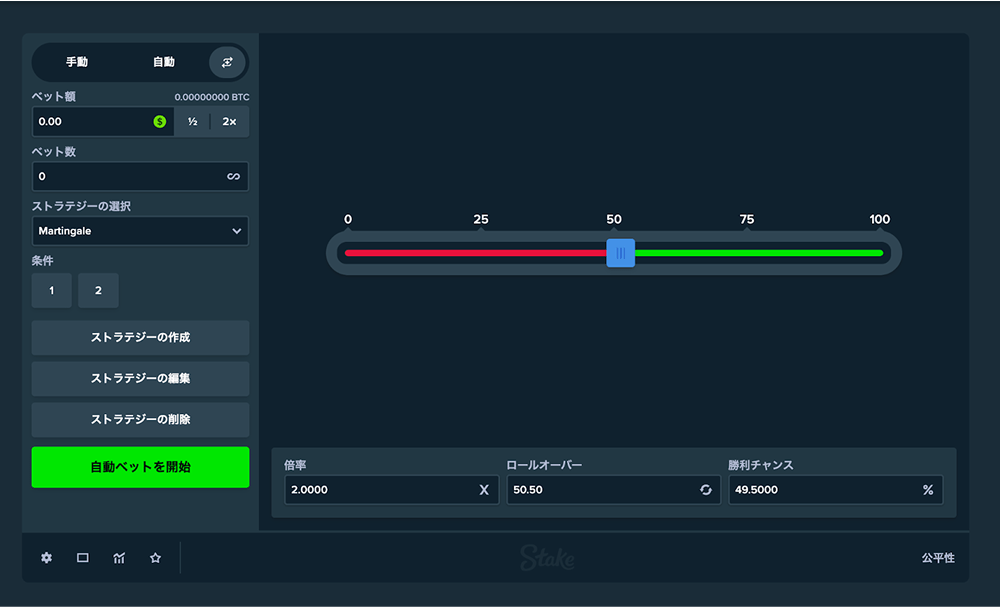1000x607 pixels.
Task: Click the 0.00000000 BTC balance text
Action: [x=212, y=97]
